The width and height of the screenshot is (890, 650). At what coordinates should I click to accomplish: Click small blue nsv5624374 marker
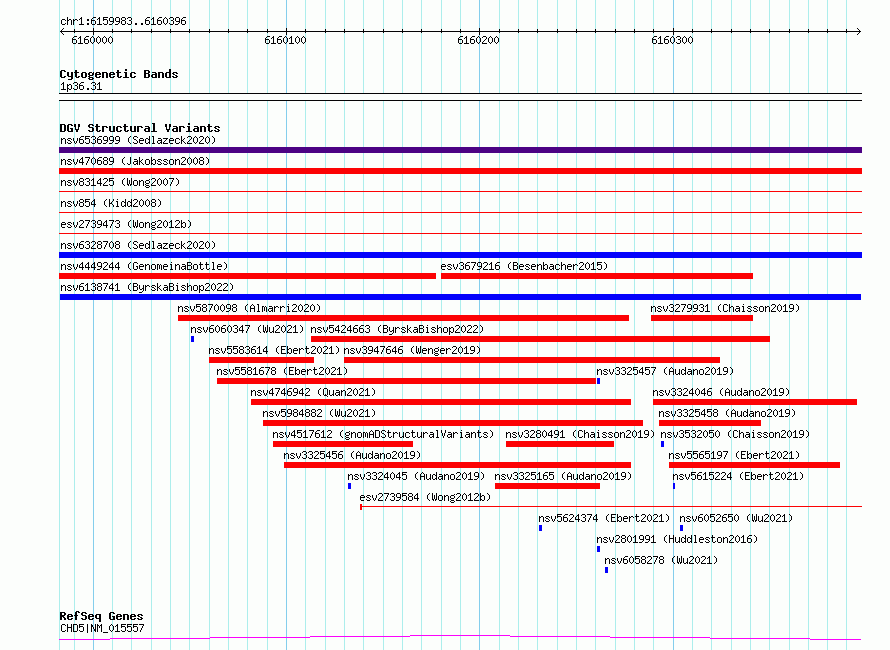[x=540, y=529]
